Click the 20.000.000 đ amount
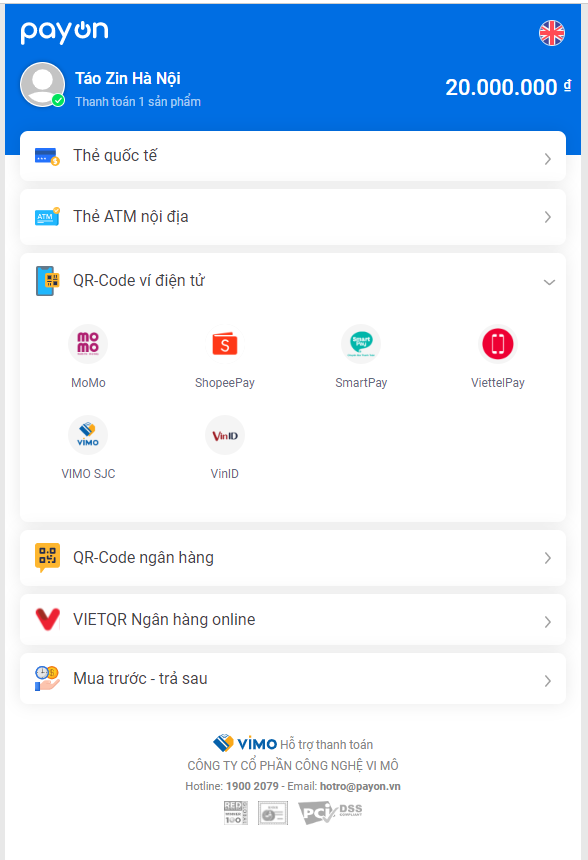588x860 pixels. [508, 87]
